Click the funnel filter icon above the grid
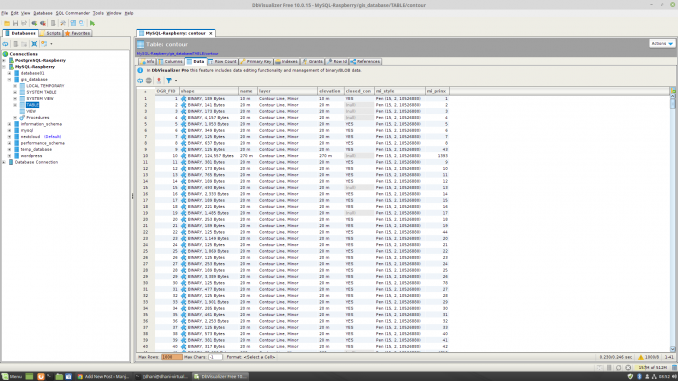The image size is (678, 381). pyautogui.click(x=169, y=80)
